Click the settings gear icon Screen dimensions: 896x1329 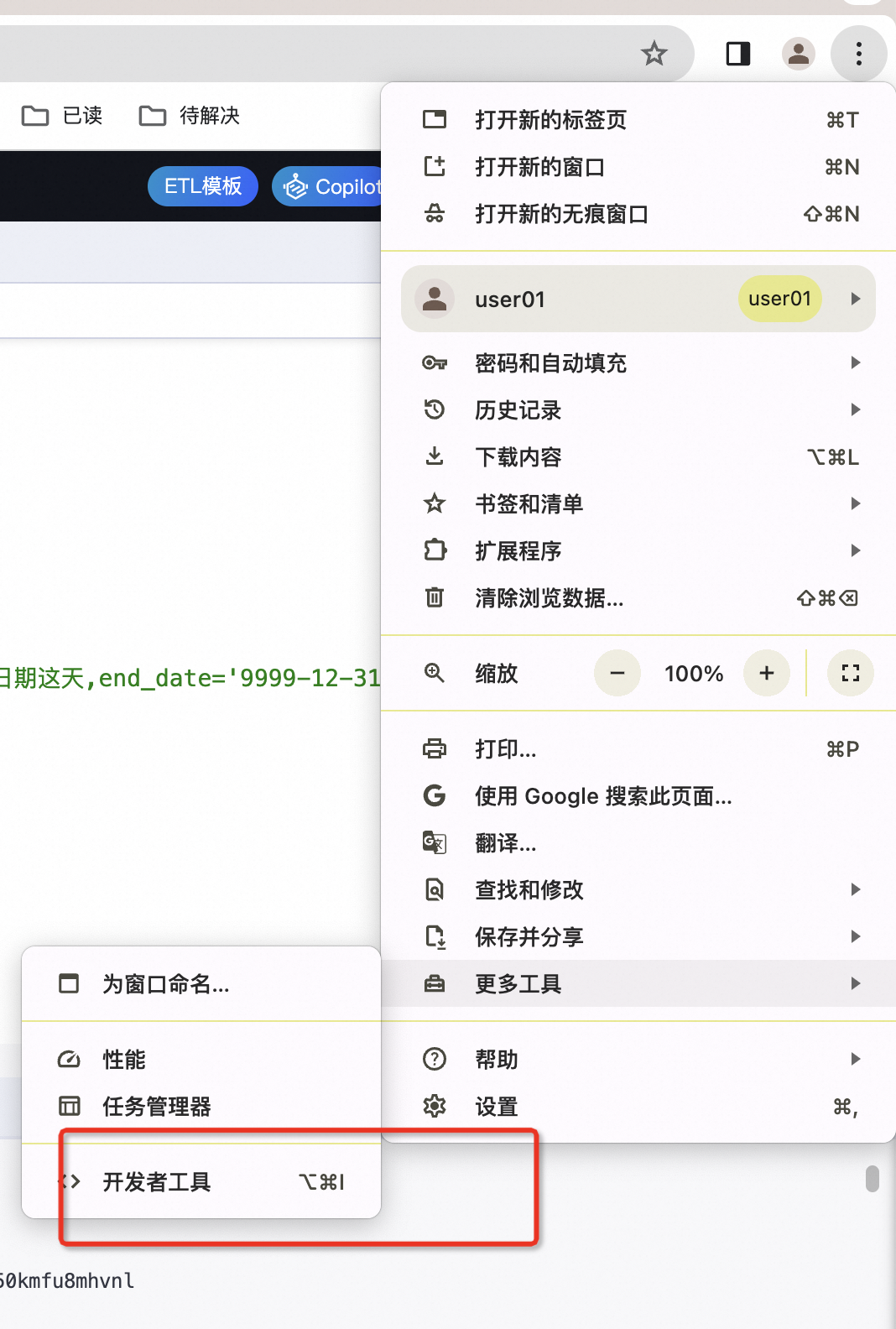point(435,1106)
